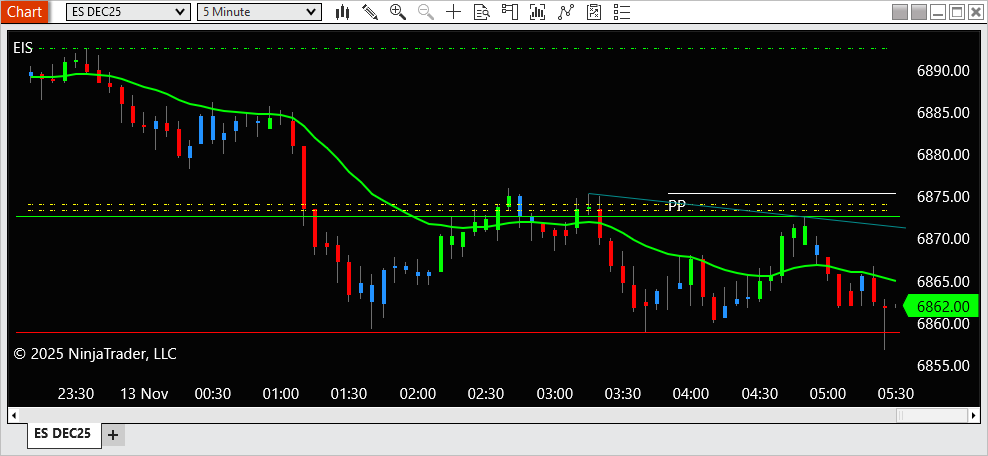
Task: Open the bar type (candlestick) selector
Action: (342, 11)
